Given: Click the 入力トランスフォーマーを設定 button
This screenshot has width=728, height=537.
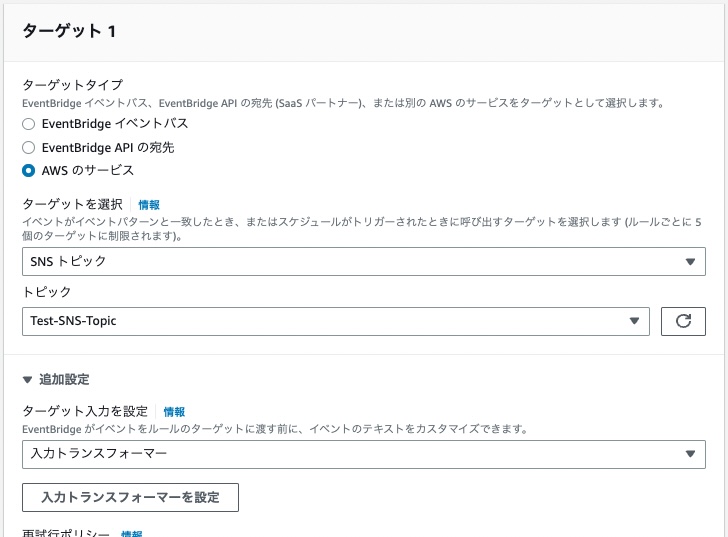Looking at the screenshot, I should click(x=130, y=498).
